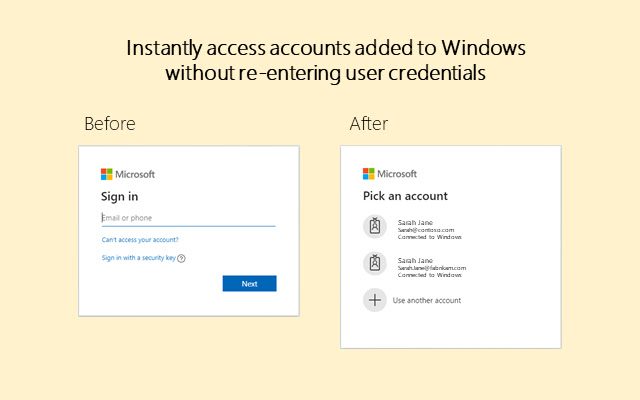Pick the Sarah Jane fabrikam.com account name
The width and height of the screenshot is (640, 400).
tap(415, 260)
